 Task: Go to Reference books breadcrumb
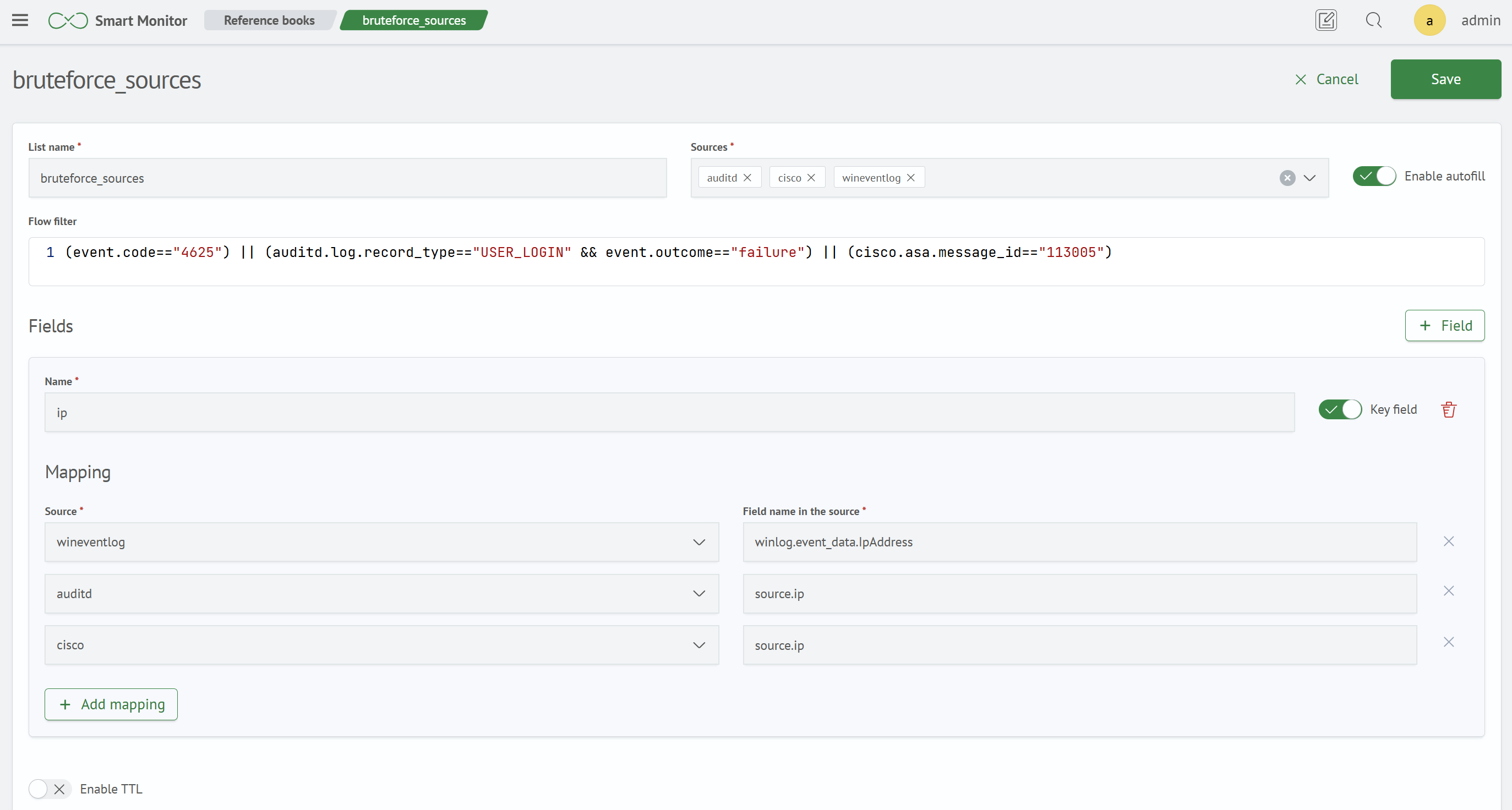269,20
